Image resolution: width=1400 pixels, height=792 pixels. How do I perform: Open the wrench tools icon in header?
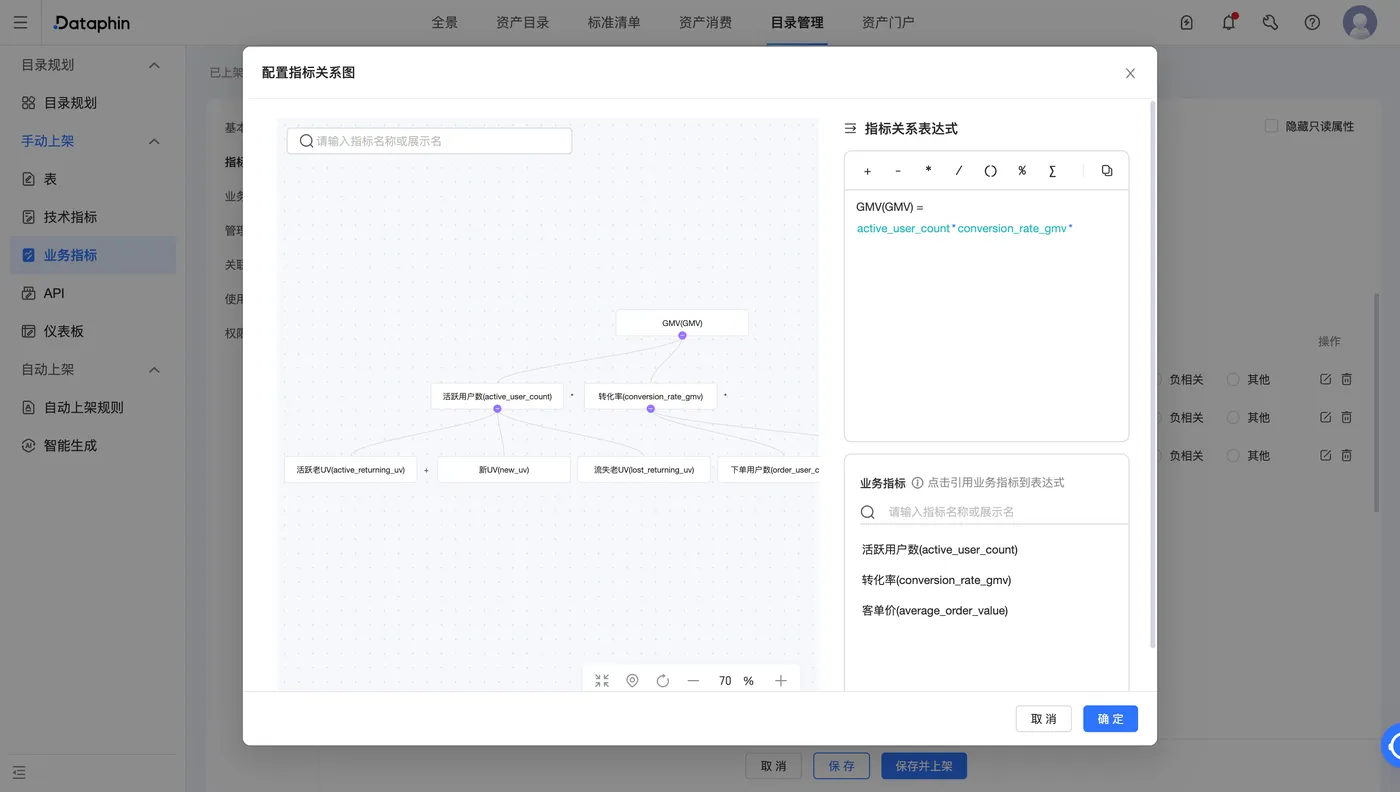(1270, 22)
